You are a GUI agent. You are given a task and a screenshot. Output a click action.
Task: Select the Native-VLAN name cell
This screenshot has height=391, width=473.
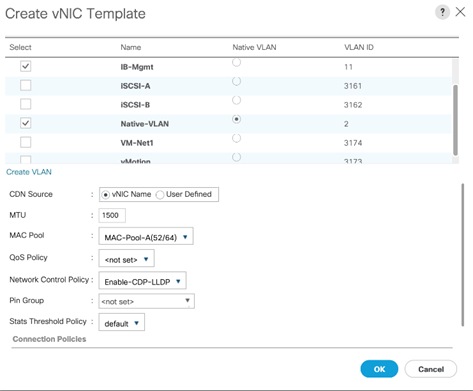click(x=145, y=124)
